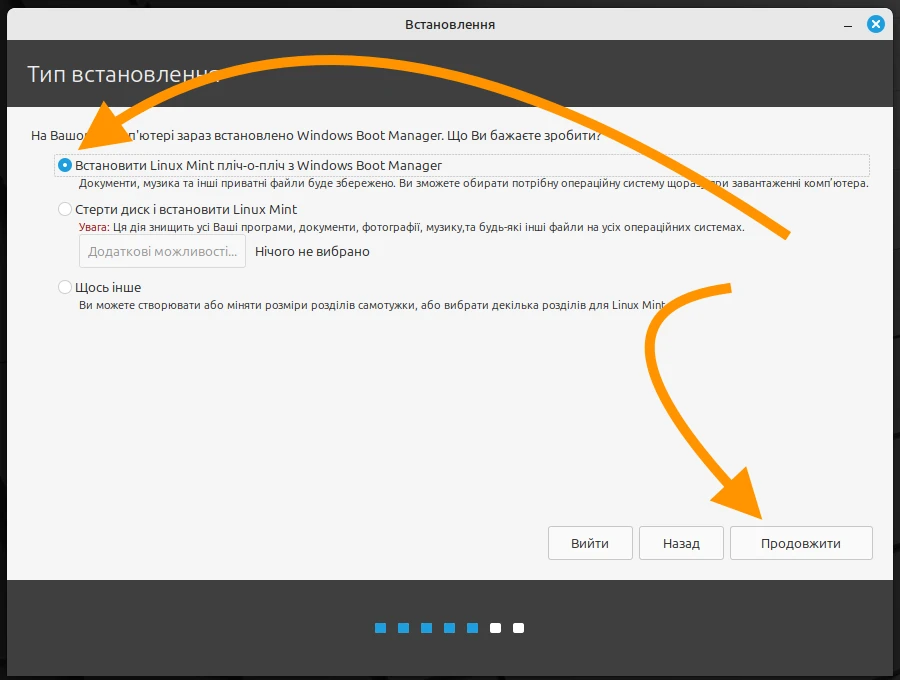Screen dimensions: 900x680
Task: Click the 'Нічого не вибрано' status text
Action: click(312, 251)
